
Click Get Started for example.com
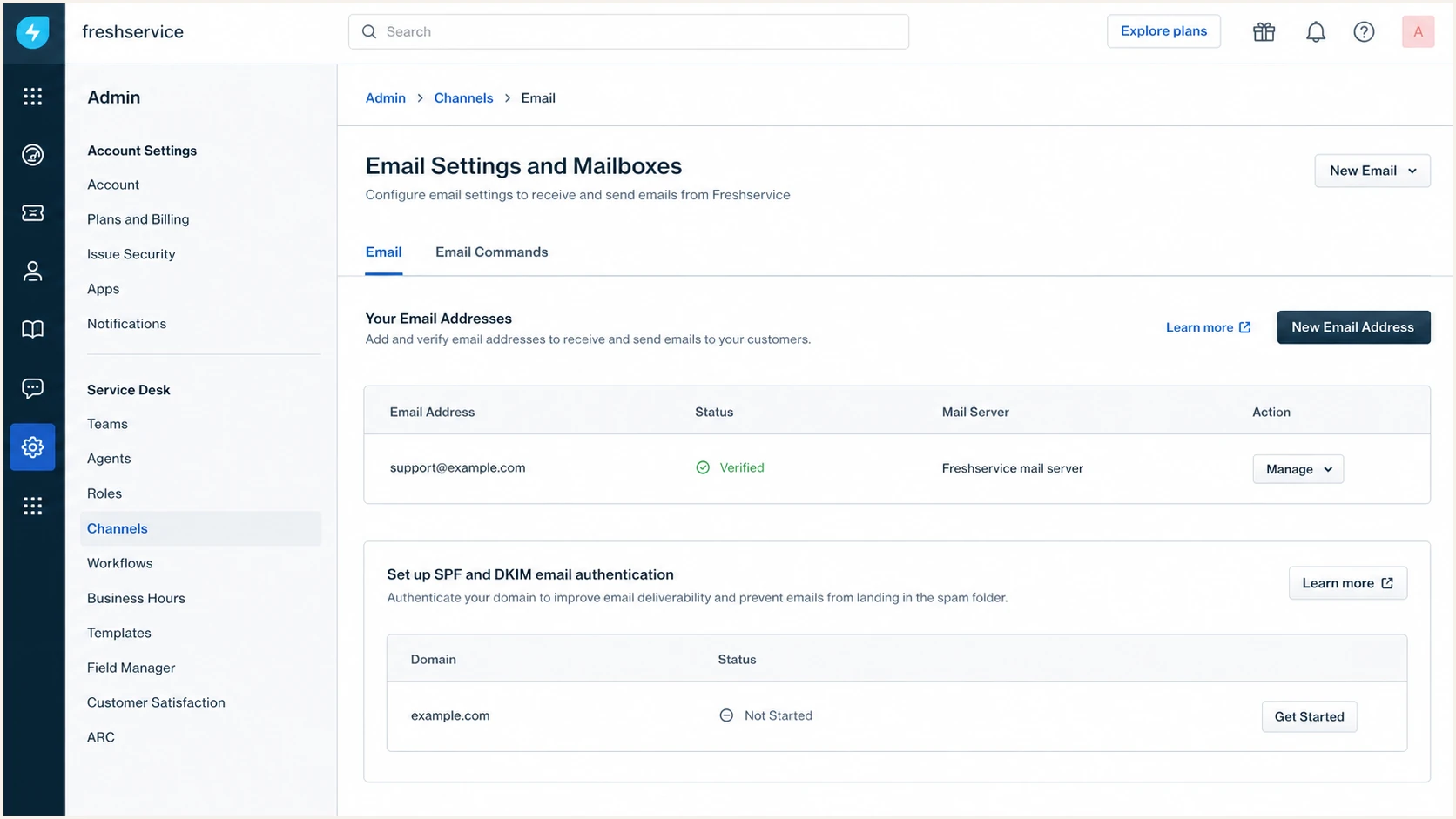(x=1309, y=716)
